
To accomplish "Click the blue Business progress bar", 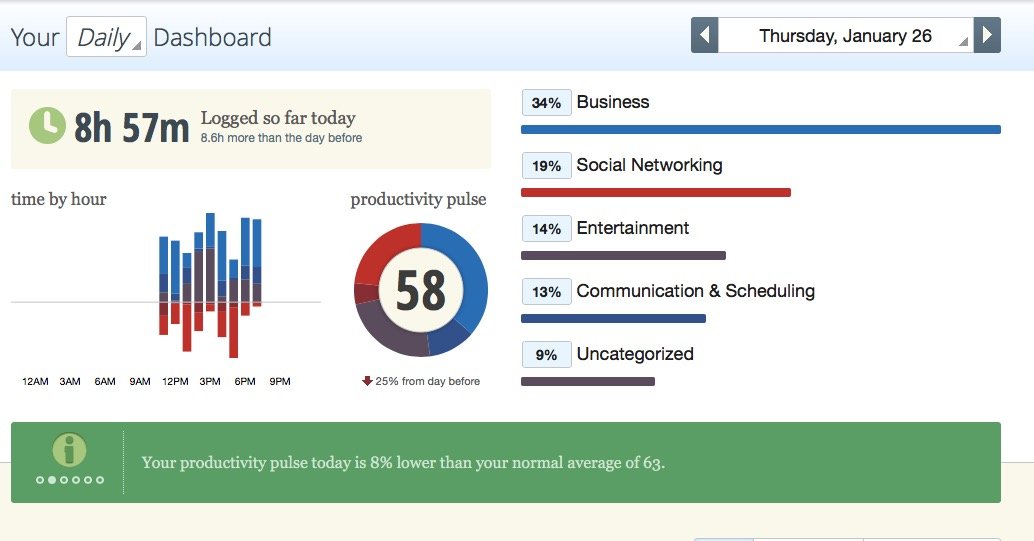I will (761, 130).
